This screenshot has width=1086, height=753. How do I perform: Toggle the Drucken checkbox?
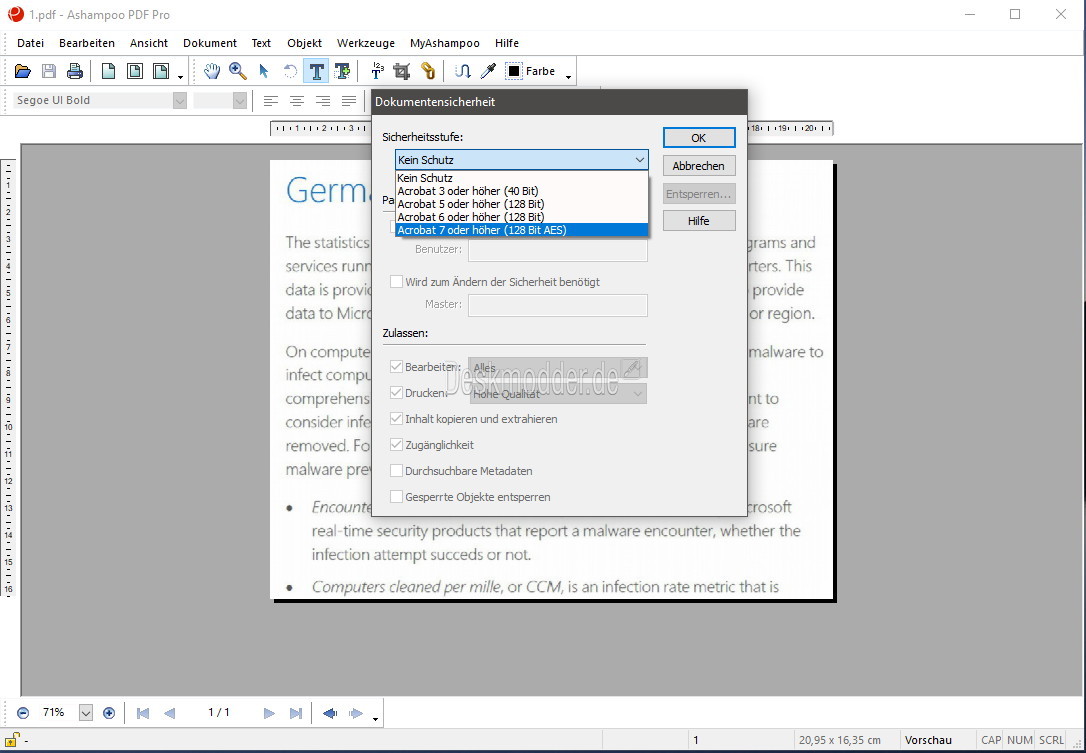point(396,393)
